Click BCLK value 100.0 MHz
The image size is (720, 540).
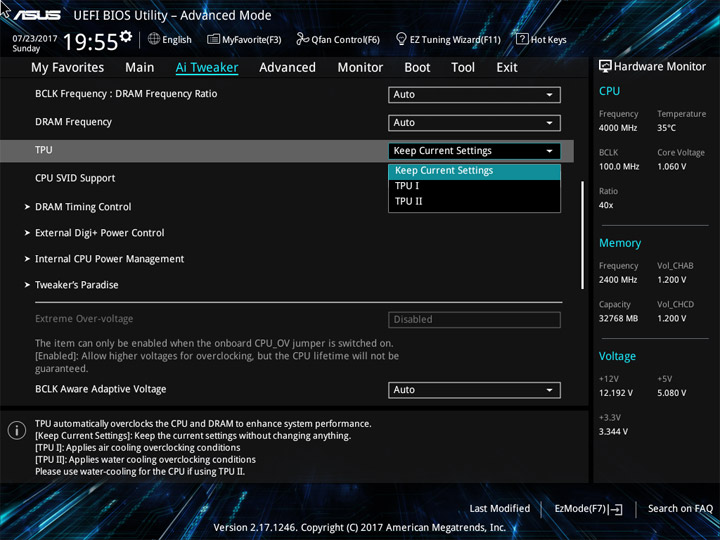tap(619, 167)
